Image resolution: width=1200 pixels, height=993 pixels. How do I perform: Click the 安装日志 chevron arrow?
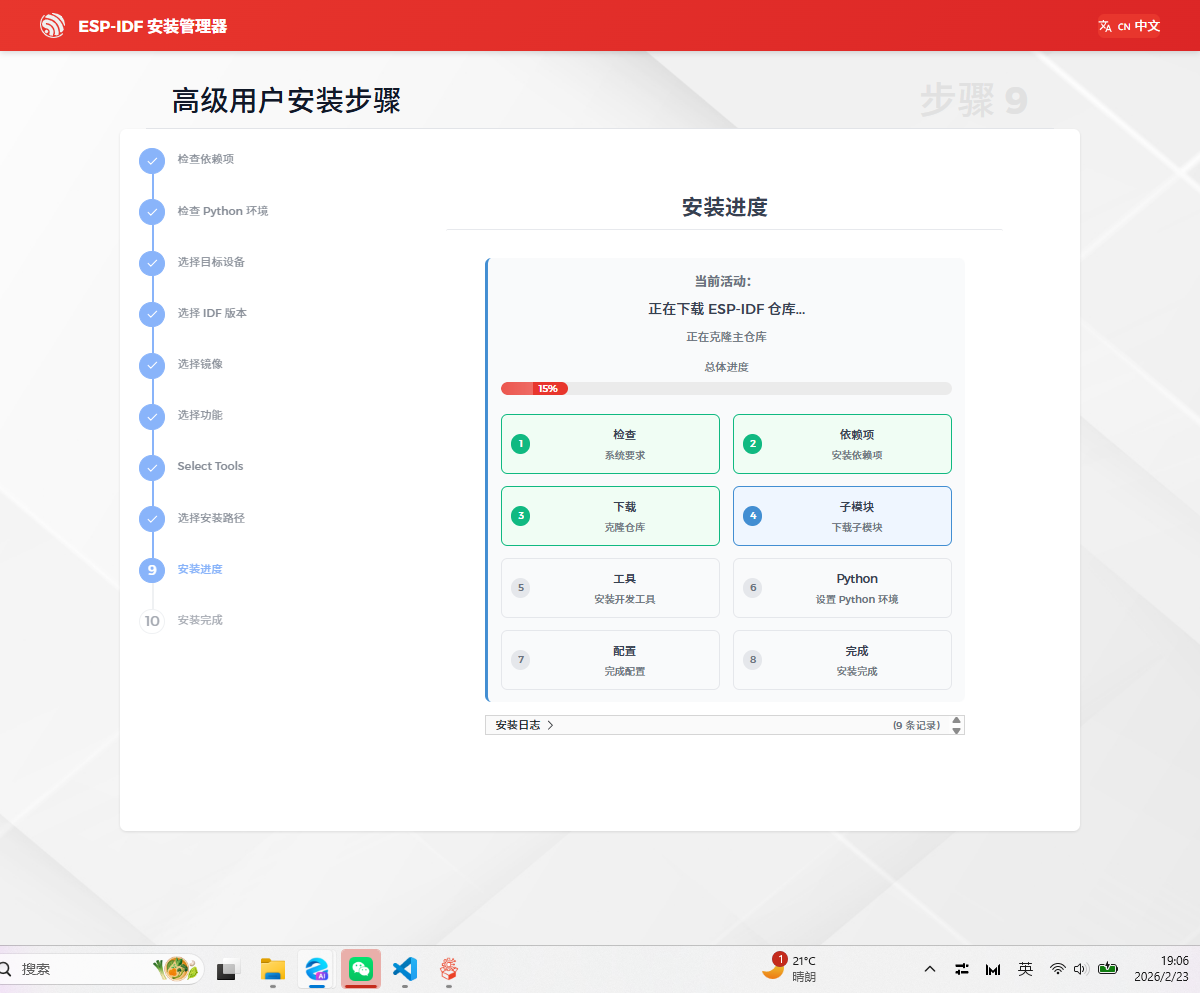[551, 725]
